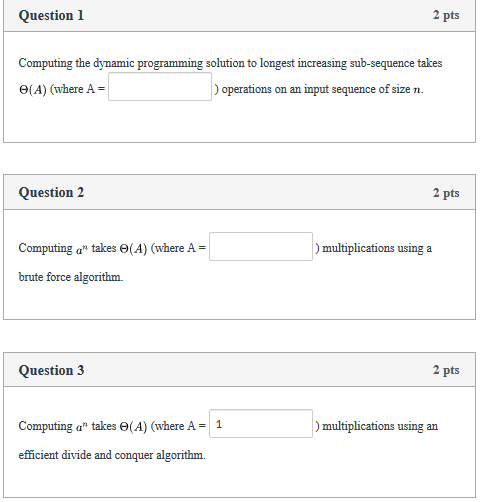Click the 2 pts label of Question 3

(446, 370)
